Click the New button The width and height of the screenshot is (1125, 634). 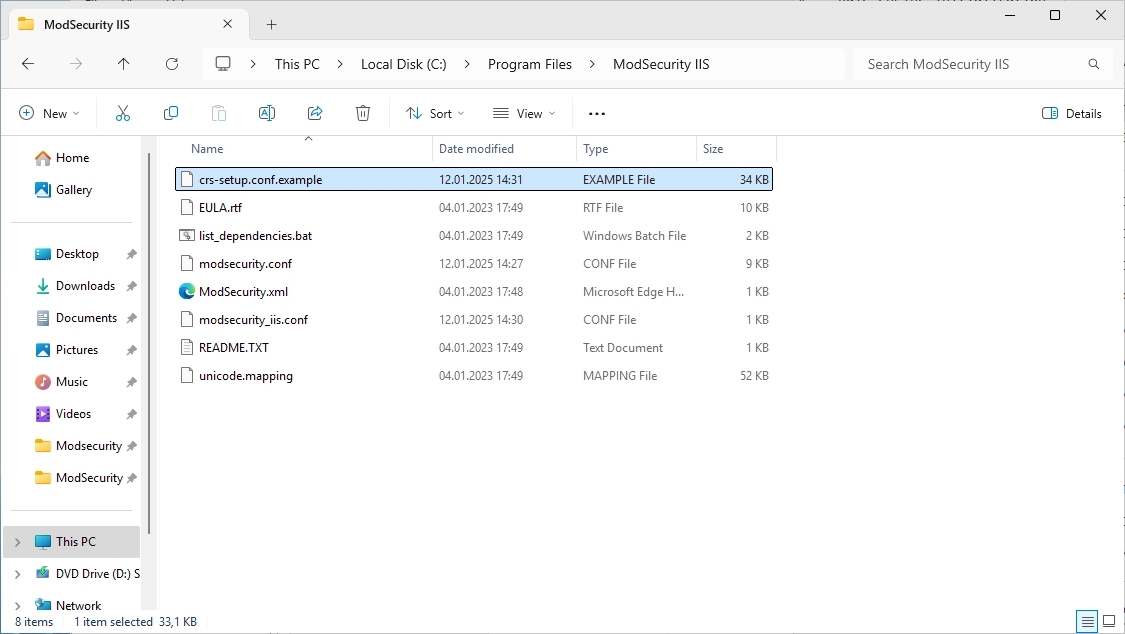pos(49,114)
